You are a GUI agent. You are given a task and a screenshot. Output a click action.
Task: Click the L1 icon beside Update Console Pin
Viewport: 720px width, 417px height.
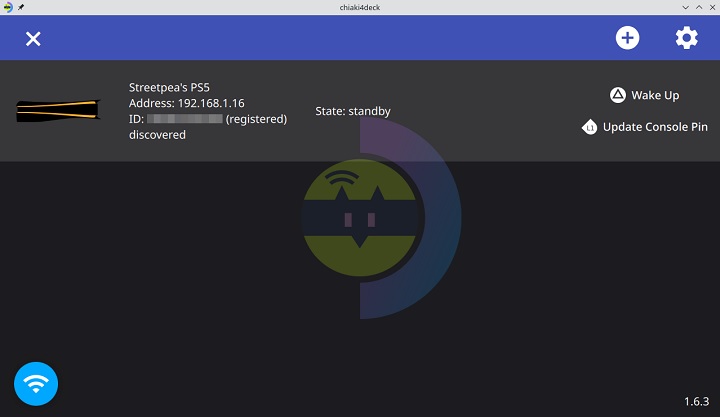coord(590,128)
